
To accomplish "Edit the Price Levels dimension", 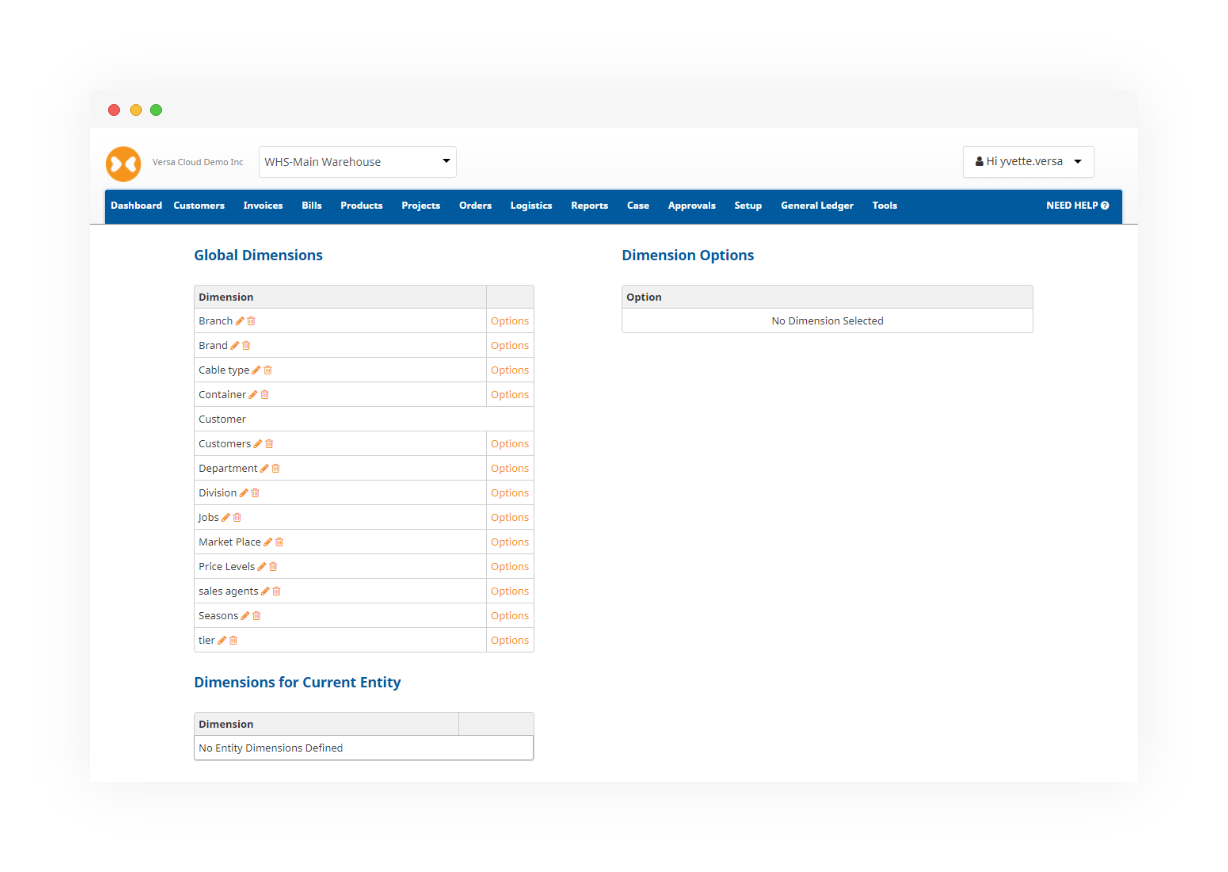I will coord(262,567).
